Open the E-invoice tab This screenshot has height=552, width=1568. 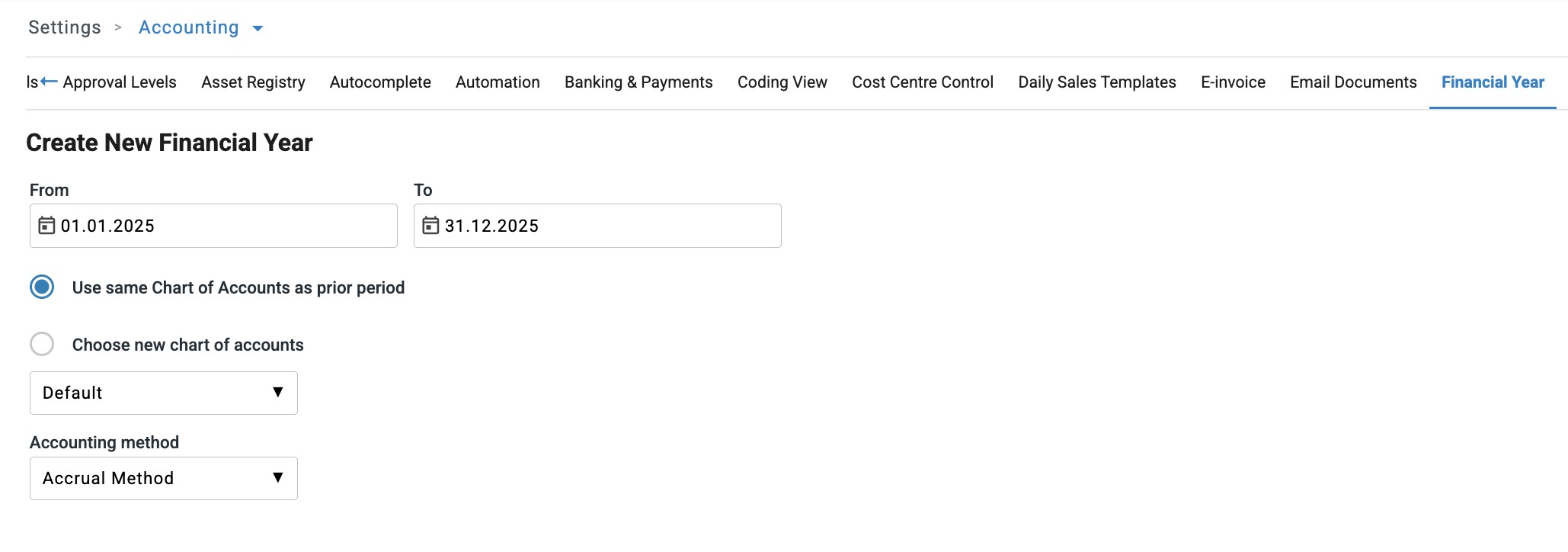[1233, 82]
